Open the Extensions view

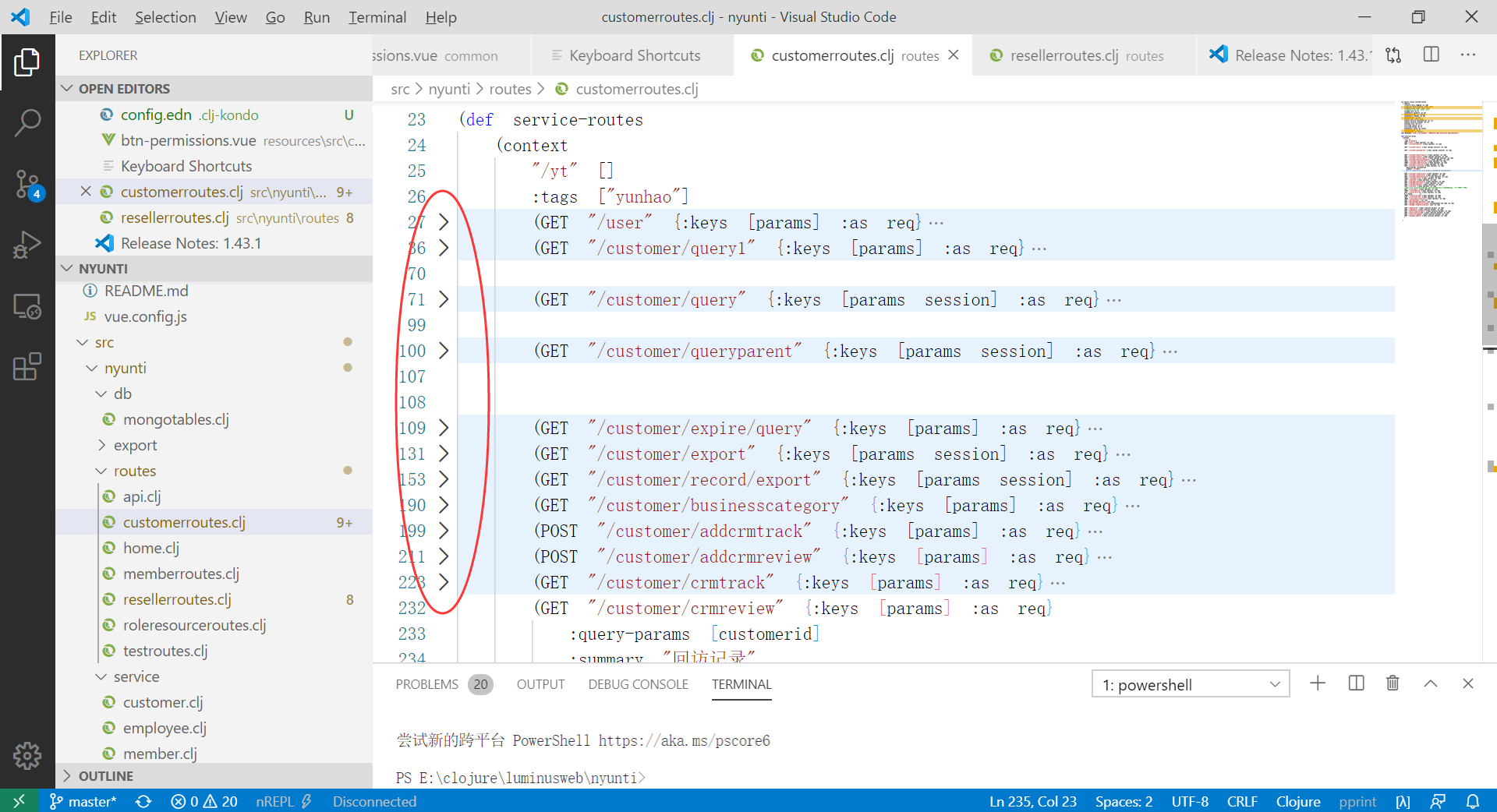click(x=28, y=366)
